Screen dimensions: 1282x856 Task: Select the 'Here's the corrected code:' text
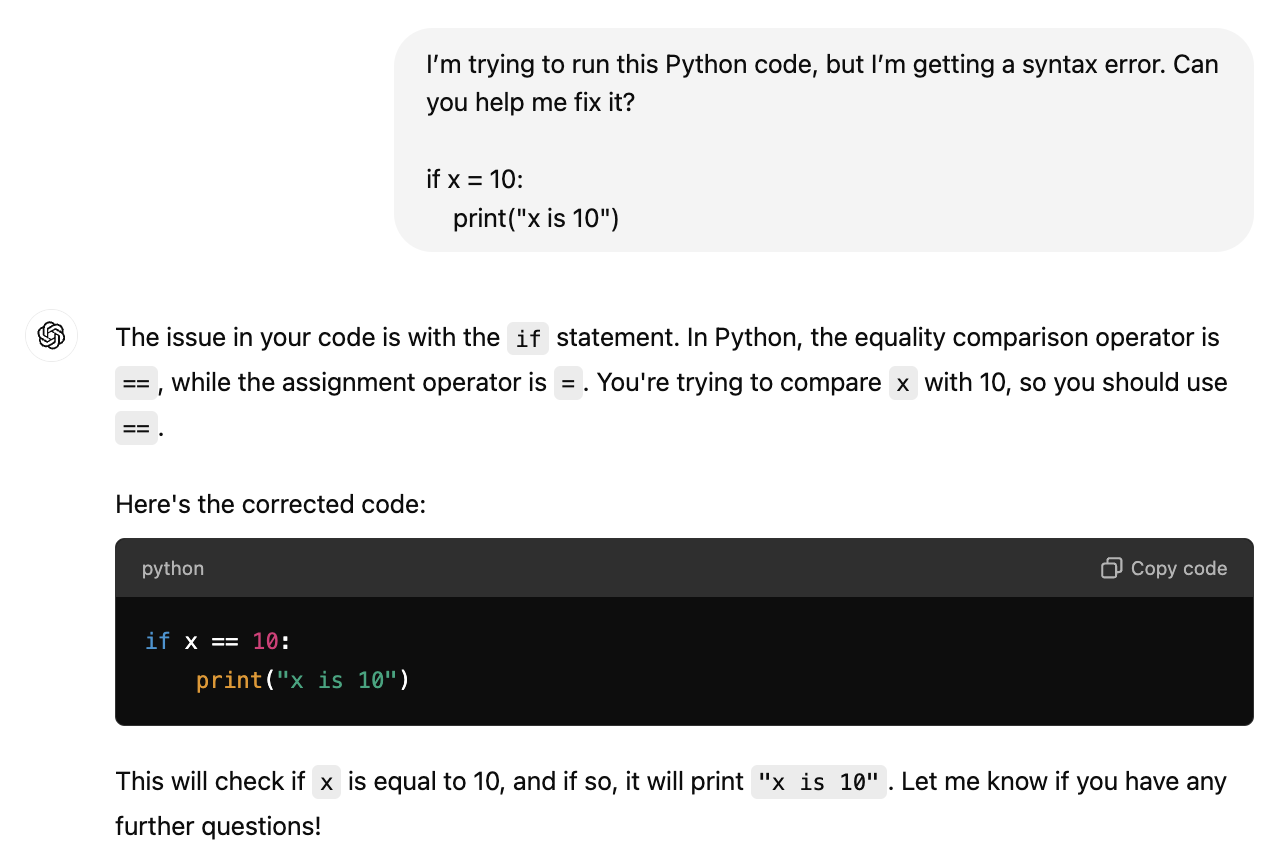click(x=268, y=504)
